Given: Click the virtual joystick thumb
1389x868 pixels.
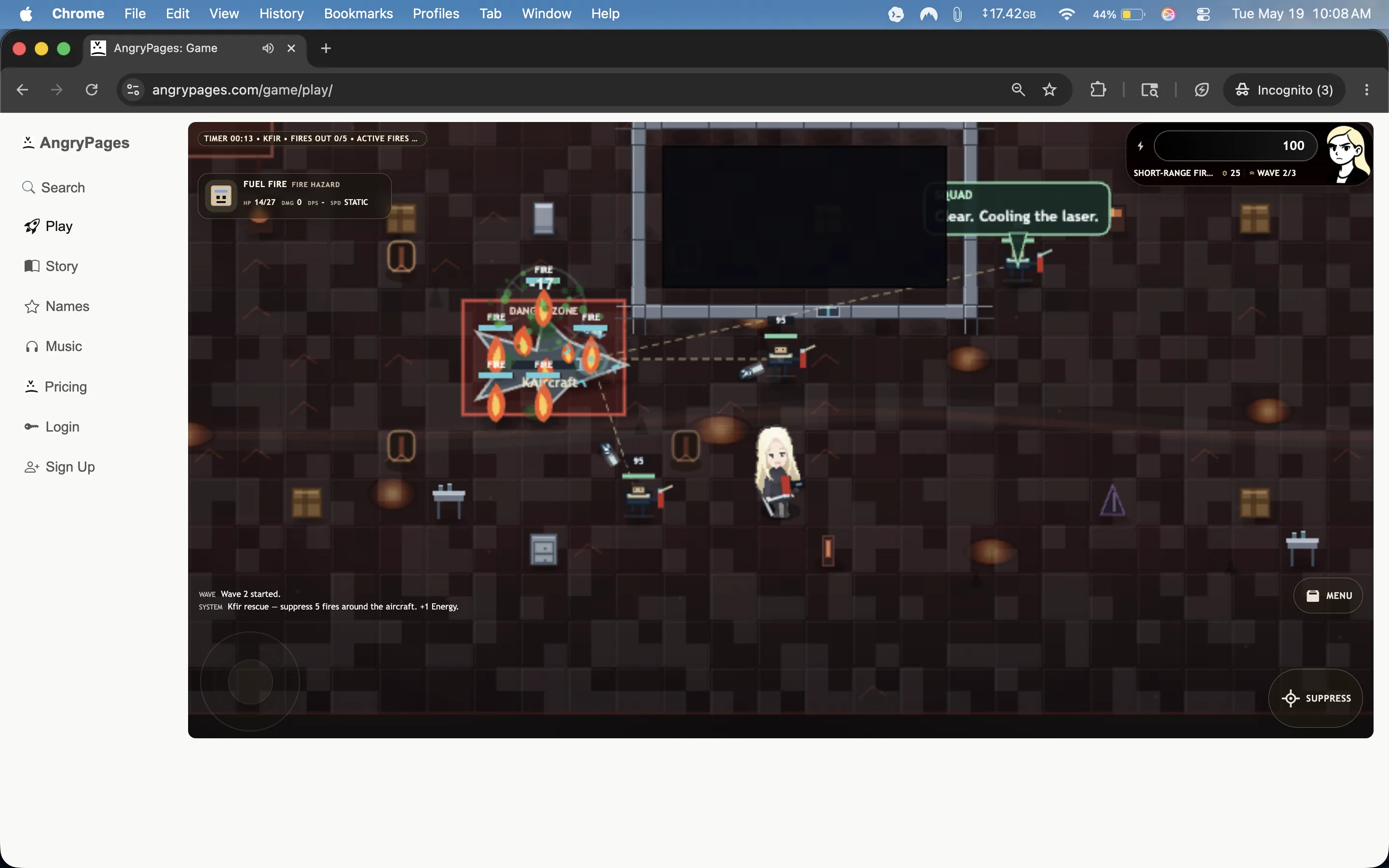Looking at the screenshot, I should point(250,681).
